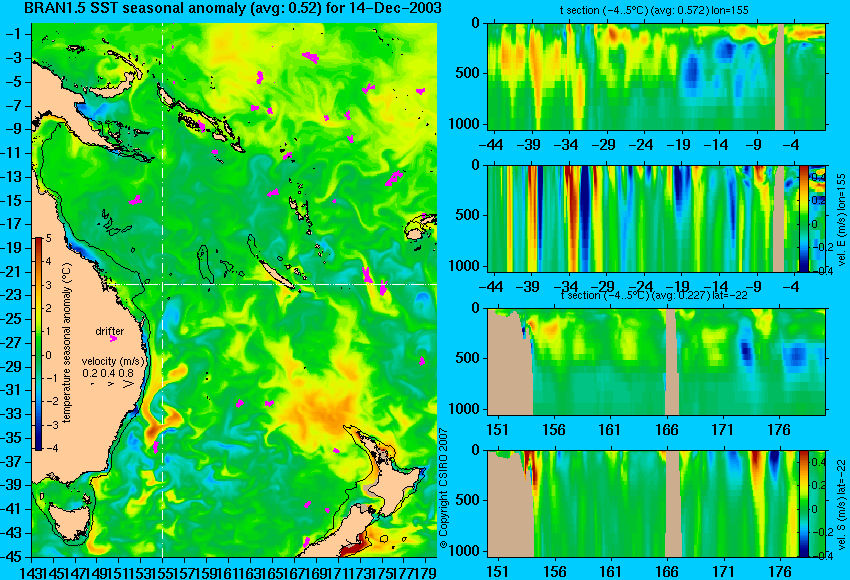This screenshot has height=580, width=850.
Task: Open the temperature section plot at lat=-22
Action: click(x=657, y=362)
